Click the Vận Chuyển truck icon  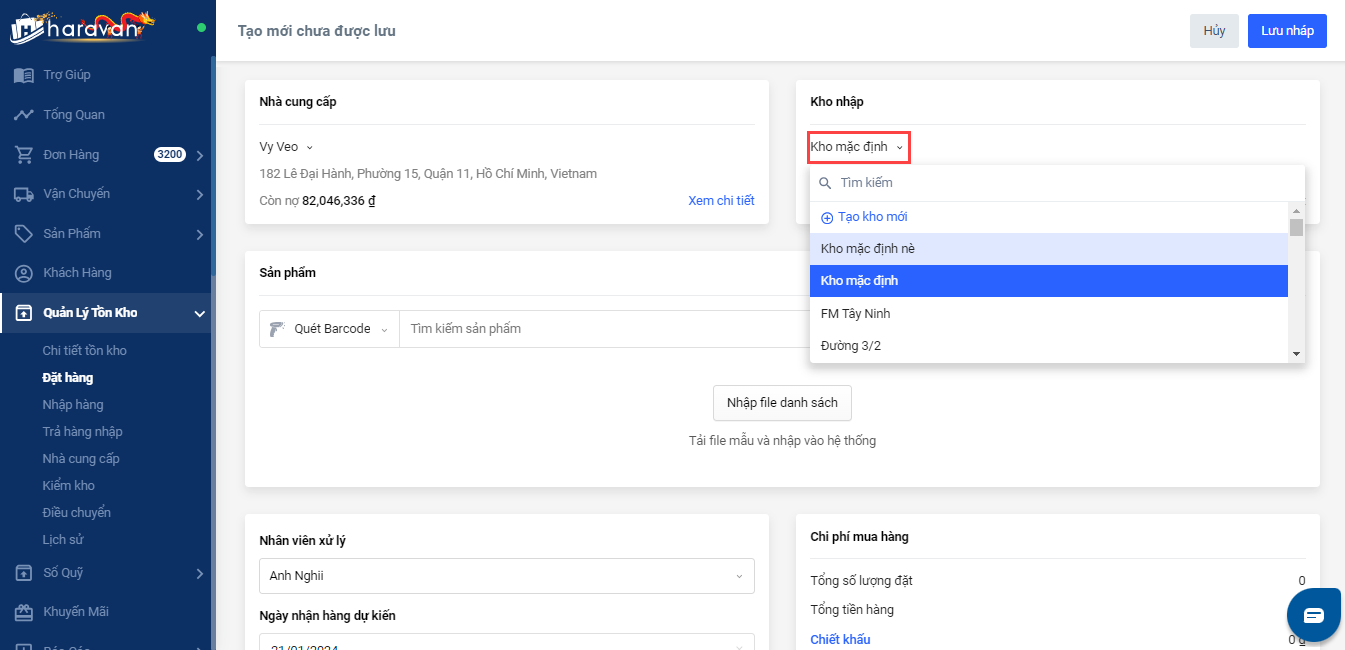tap(24, 194)
